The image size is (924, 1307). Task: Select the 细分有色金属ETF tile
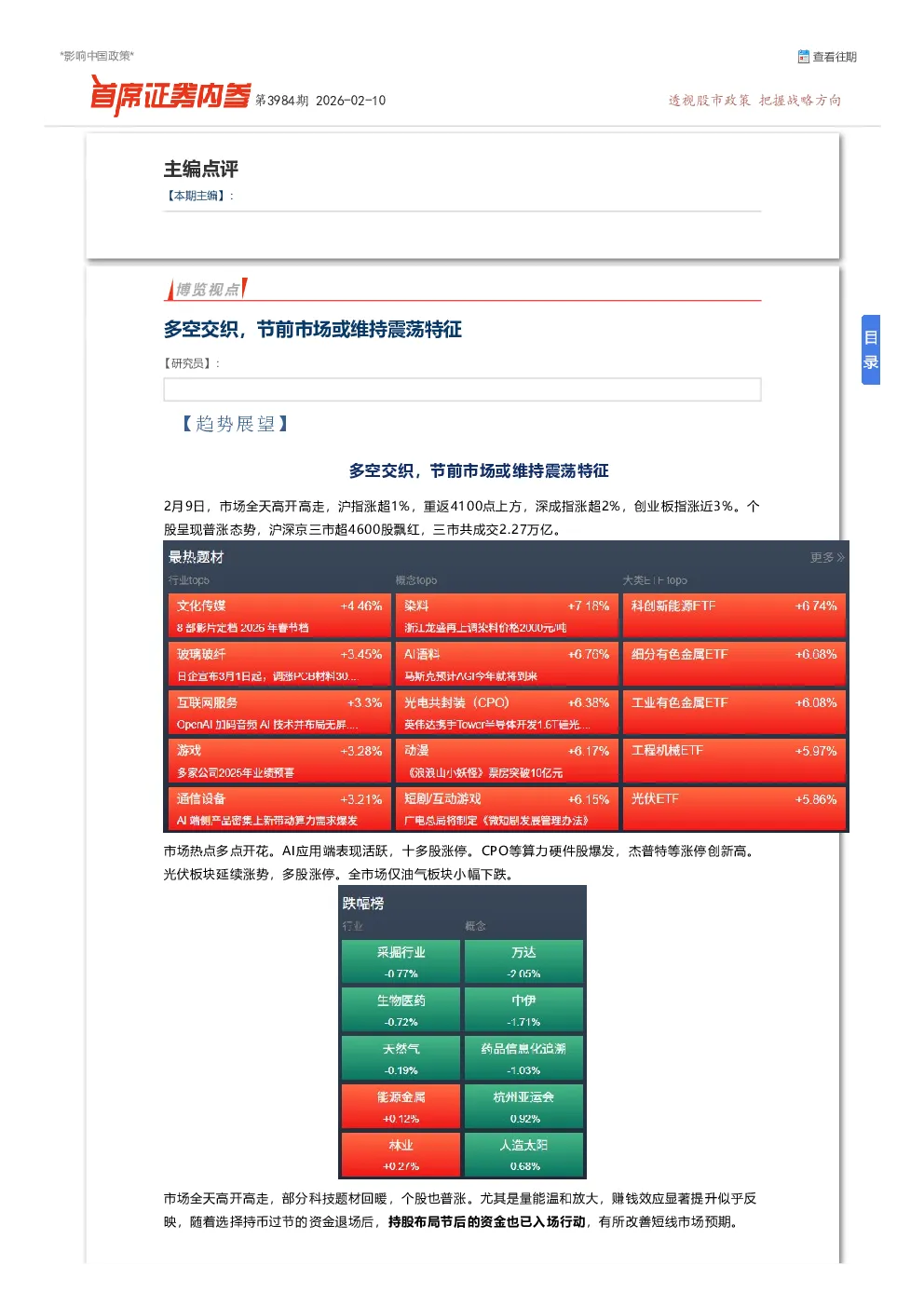coord(734,664)
